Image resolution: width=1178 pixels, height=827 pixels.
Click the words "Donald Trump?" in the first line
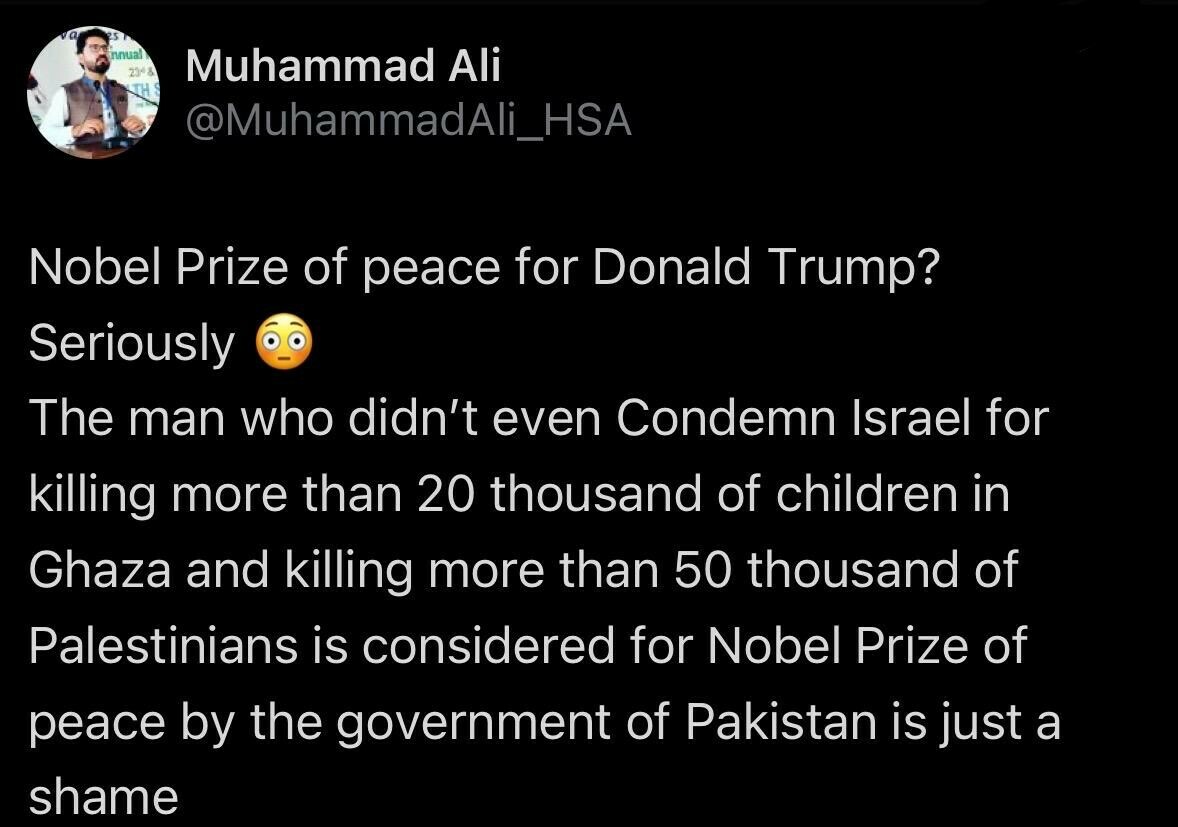766,267
